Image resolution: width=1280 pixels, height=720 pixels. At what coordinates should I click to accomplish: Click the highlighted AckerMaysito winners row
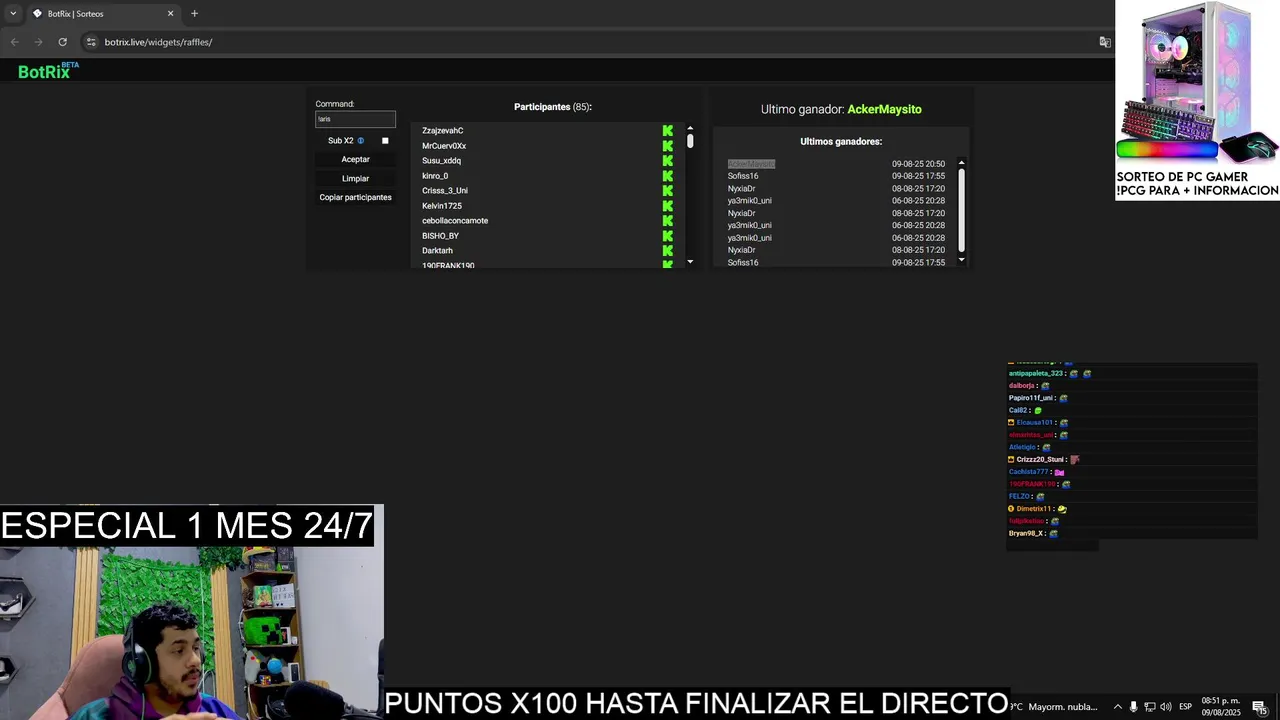pyautogui.click(x=751, y=164)
